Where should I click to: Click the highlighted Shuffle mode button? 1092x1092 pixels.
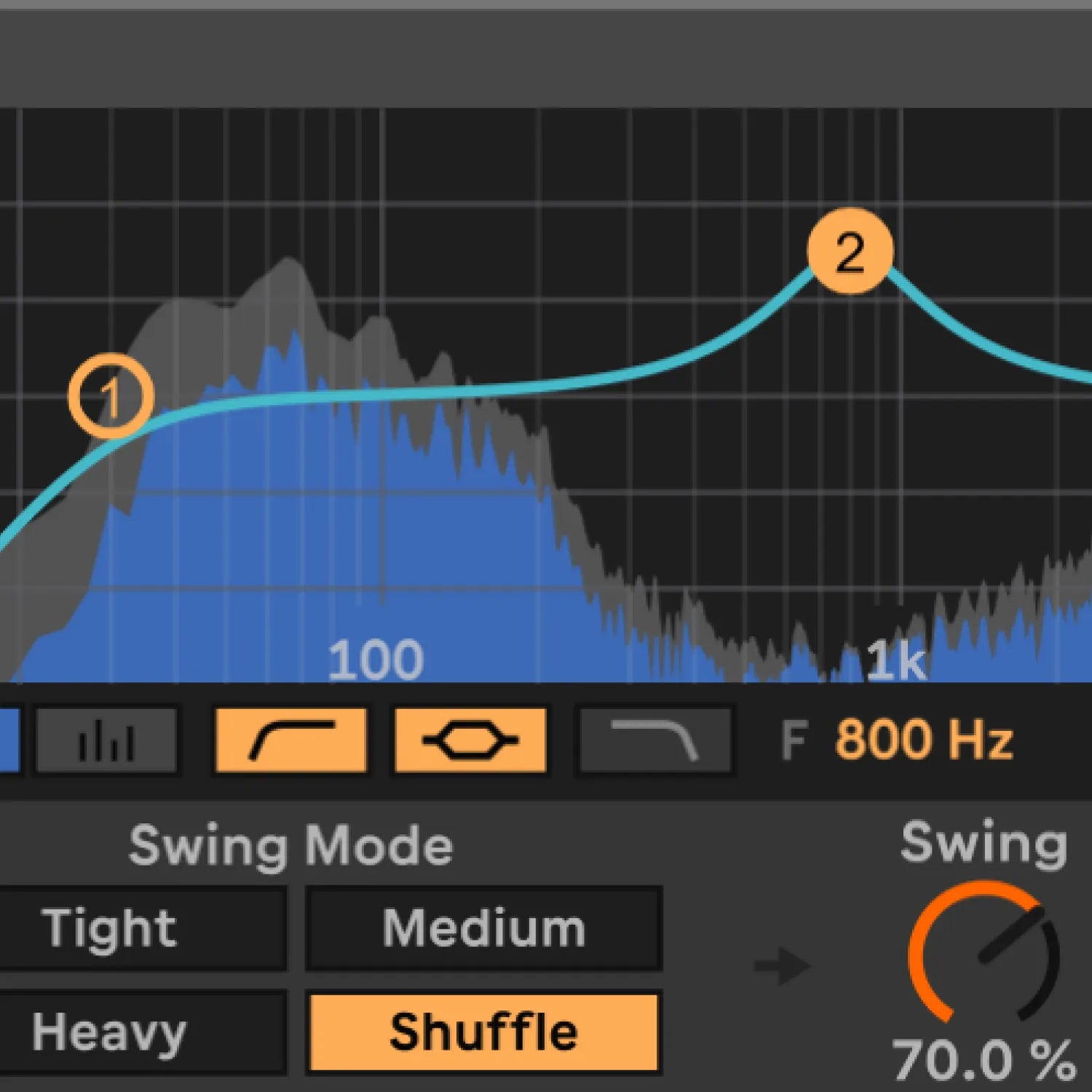point(484,1032)
